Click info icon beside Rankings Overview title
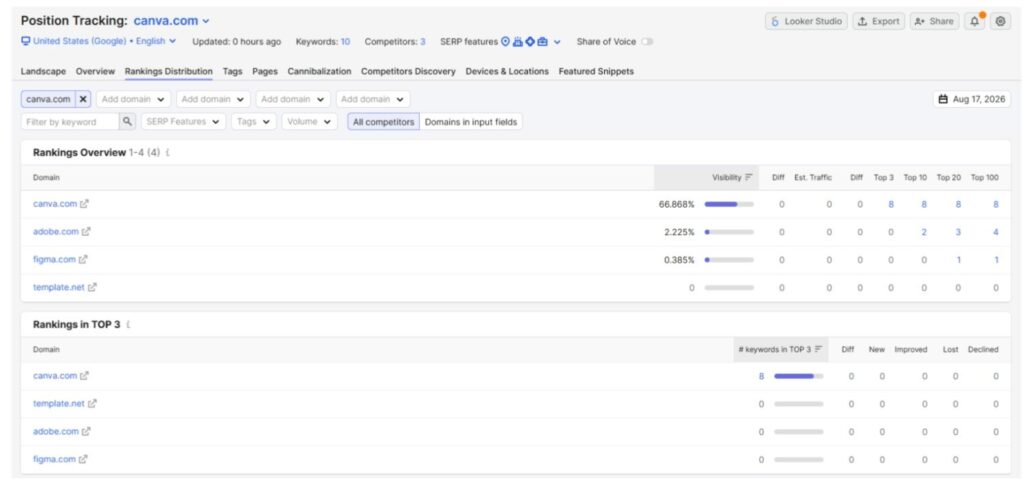 [x=168, y=153]
